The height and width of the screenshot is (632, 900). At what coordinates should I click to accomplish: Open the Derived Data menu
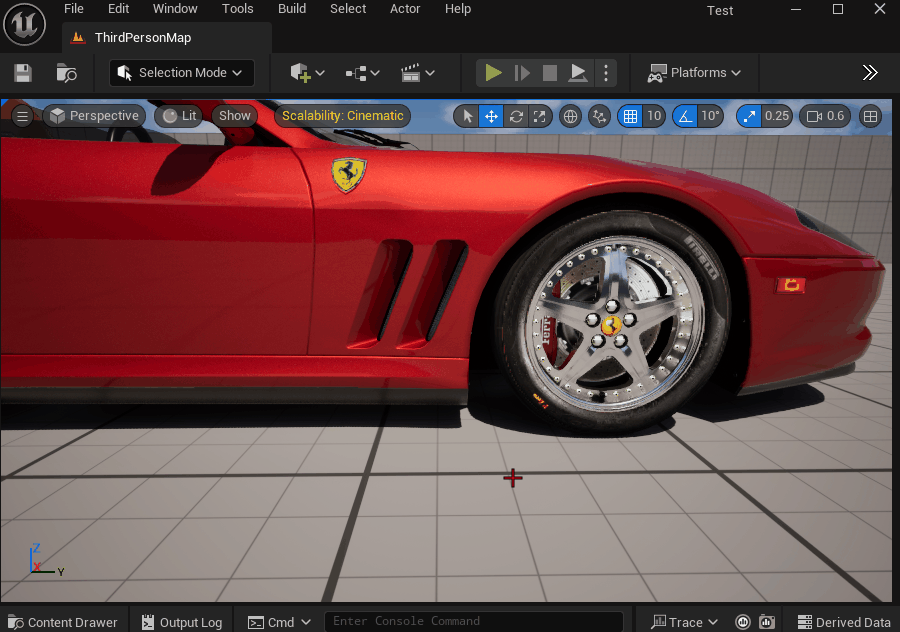(x=844, y=622)
